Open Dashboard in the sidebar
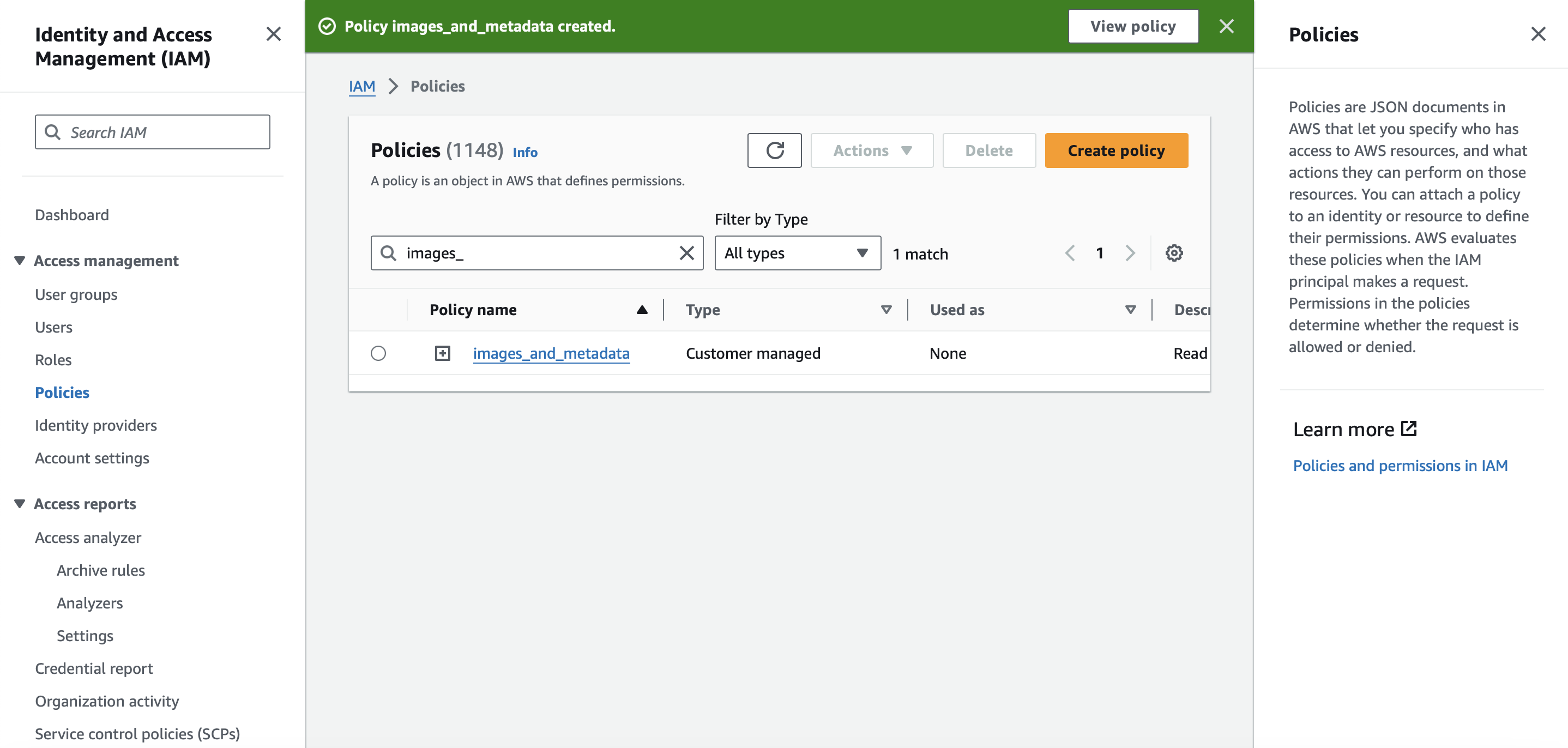The height and width of the screenshot is (748, 1568). tap(72, 215)
